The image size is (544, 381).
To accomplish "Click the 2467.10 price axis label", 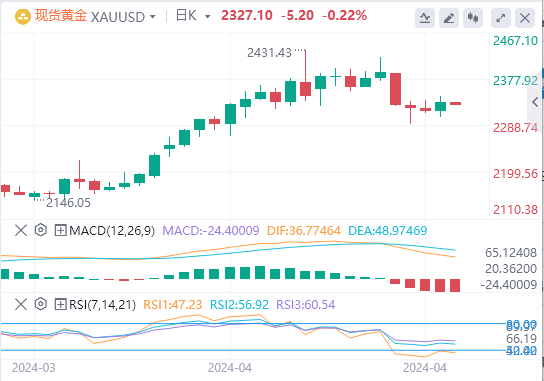I will coord(516,41).
